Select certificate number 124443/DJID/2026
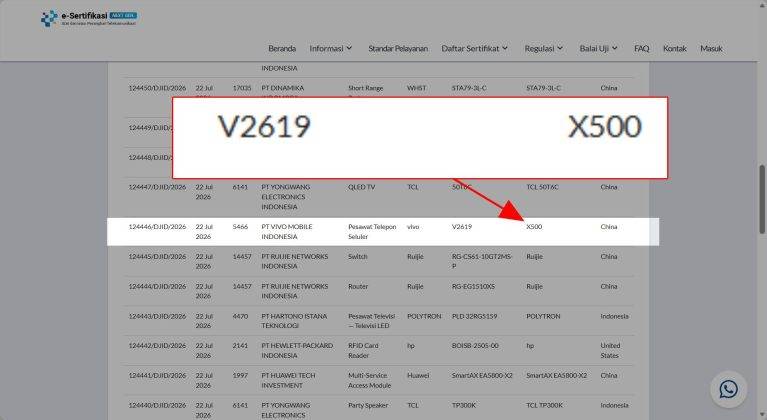767x420 pixels. (157, 316)
